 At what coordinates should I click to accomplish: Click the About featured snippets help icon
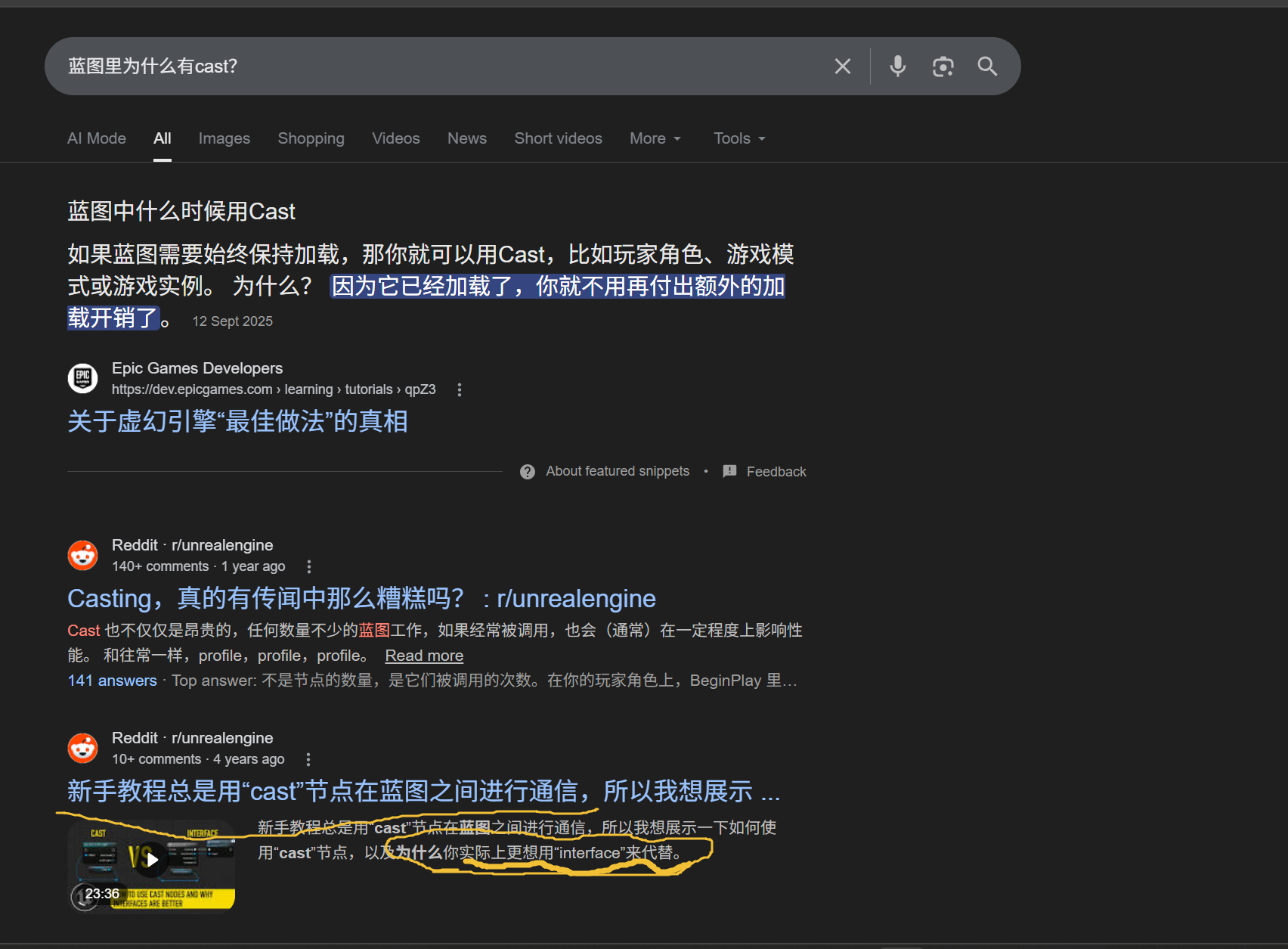click(x=528, y=472)
